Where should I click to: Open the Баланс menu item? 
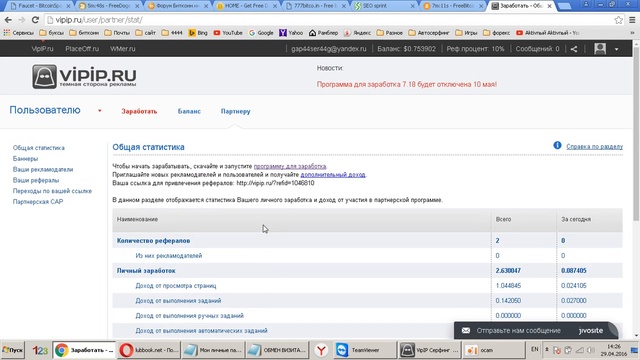[189, 111]
